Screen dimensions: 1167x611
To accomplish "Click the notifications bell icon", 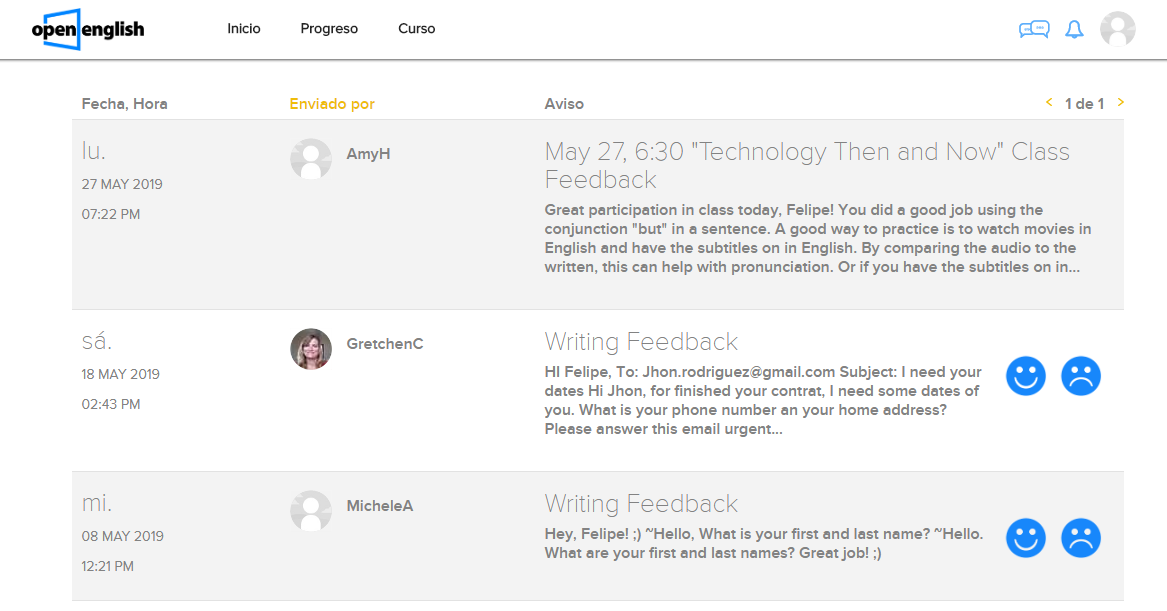I will pos(1074,29).
